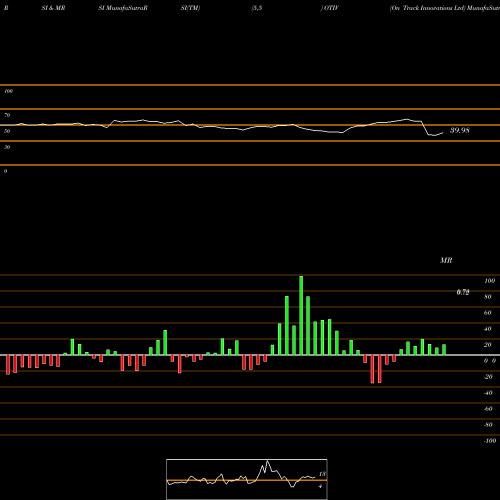
Task: Click the MR axis label 40
Action: pyautogui.click(x=488, y=329)
